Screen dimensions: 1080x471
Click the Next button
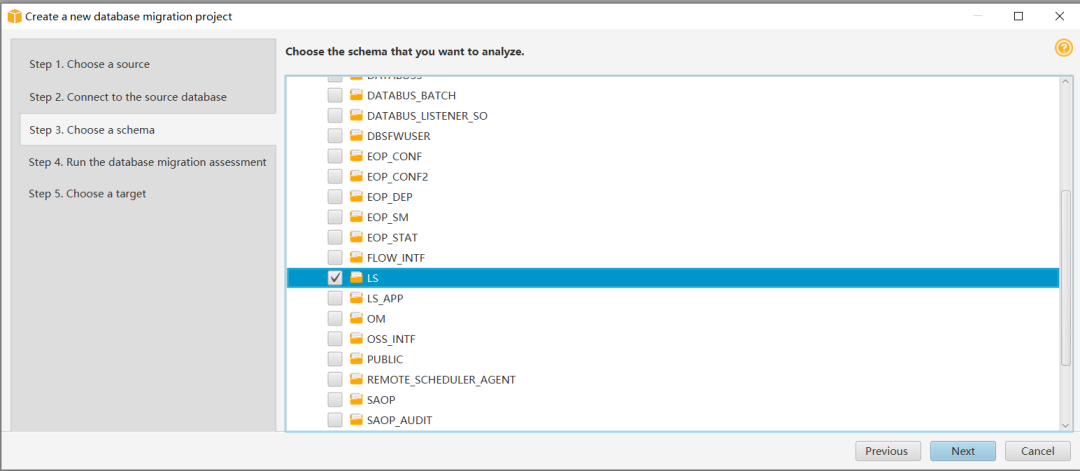tap(962, 451)
